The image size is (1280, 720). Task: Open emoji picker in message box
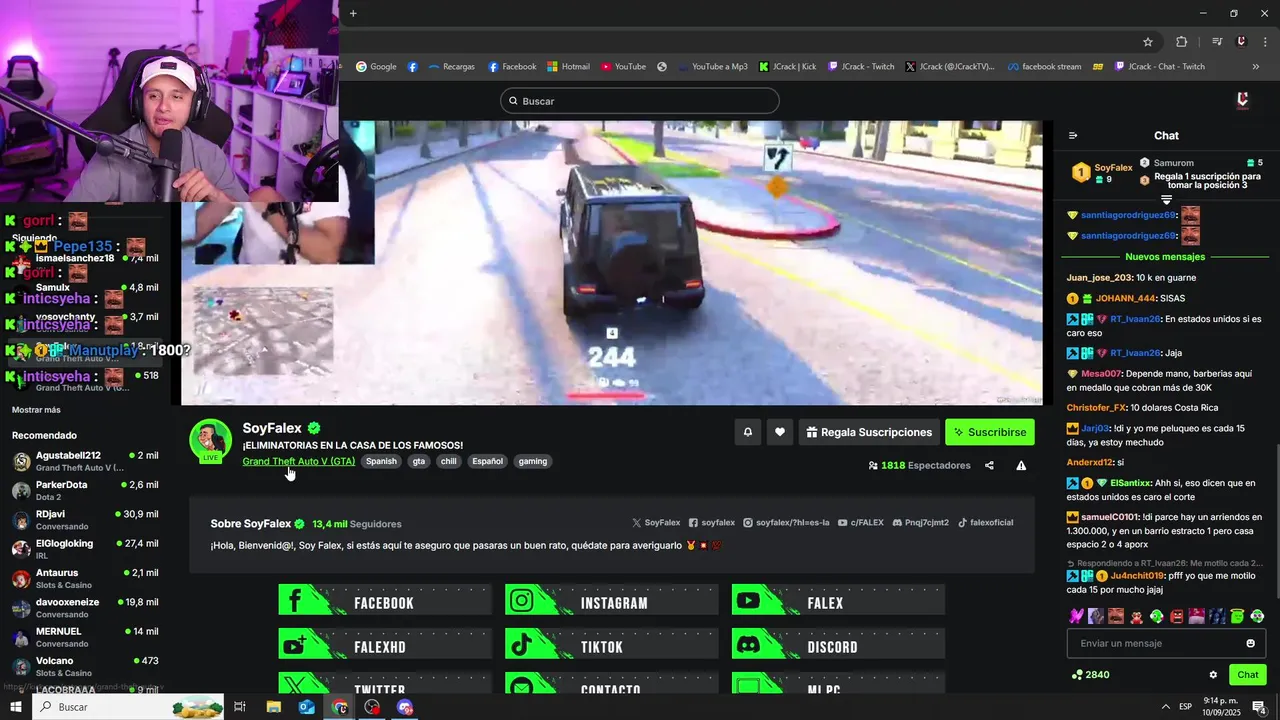(x=1250, y=643)
